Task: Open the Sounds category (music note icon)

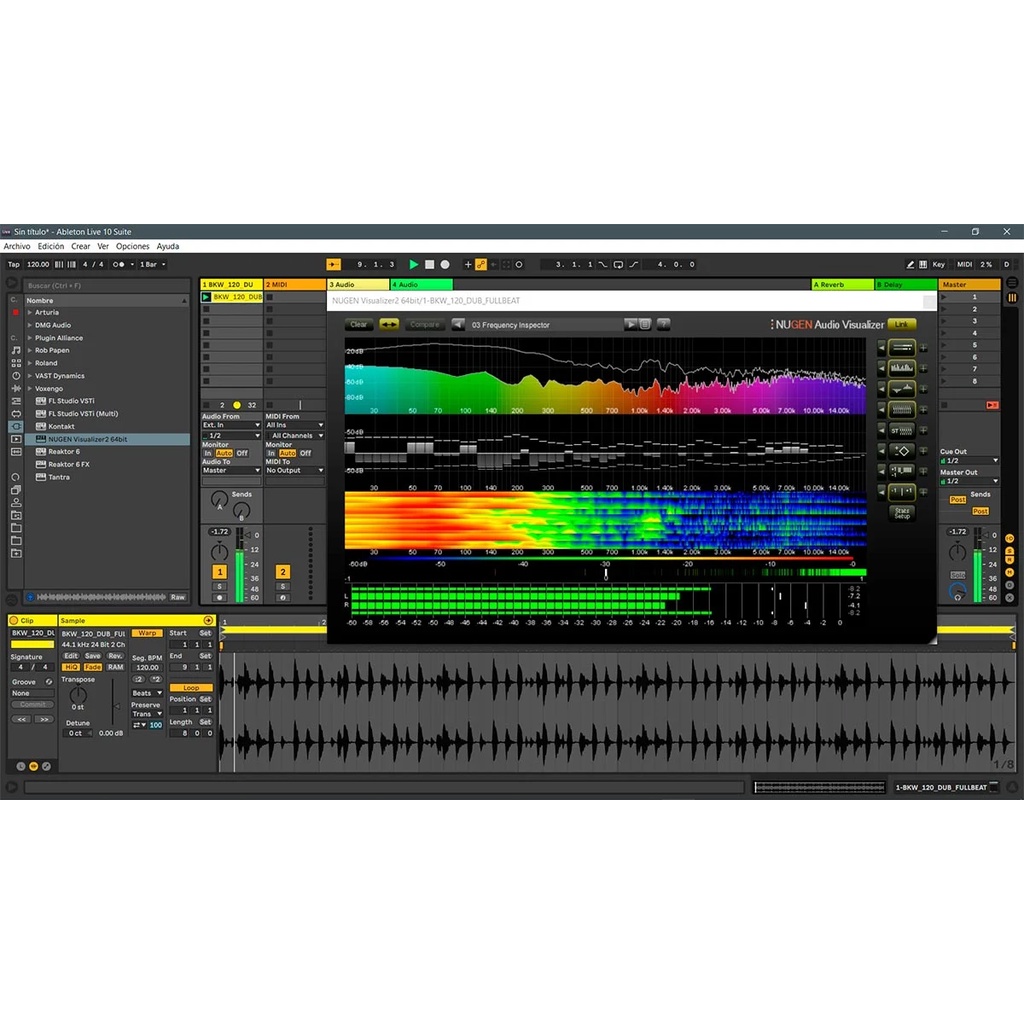Action: coord(16,350)
